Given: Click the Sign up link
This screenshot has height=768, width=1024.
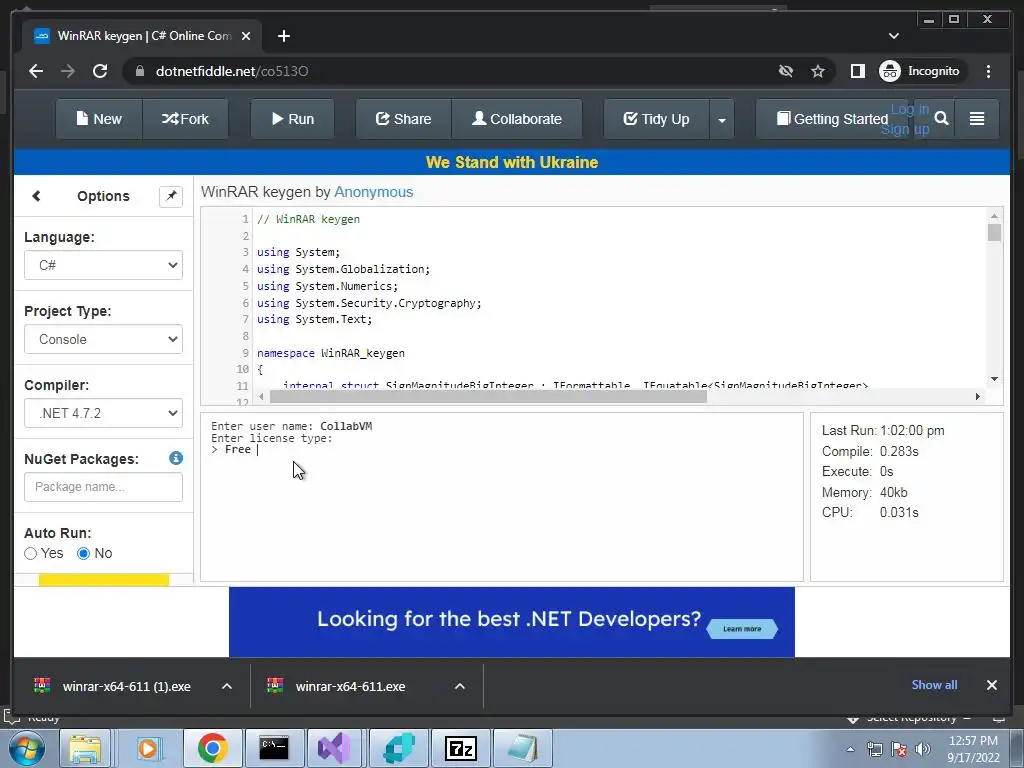Looking at the screenshot, I should (905, 129).
